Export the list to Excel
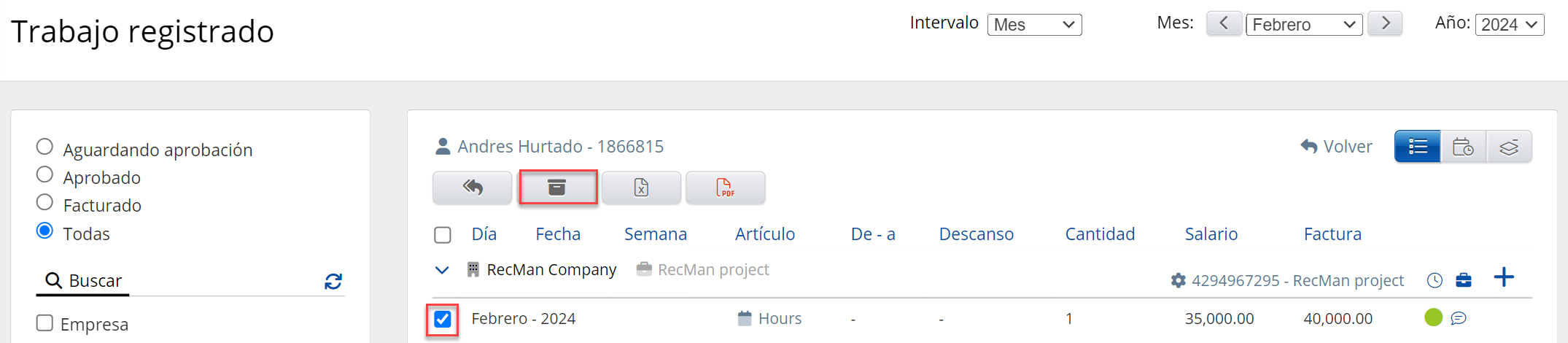This screenshot has height=343, width=1568. [x=641, y=188]
